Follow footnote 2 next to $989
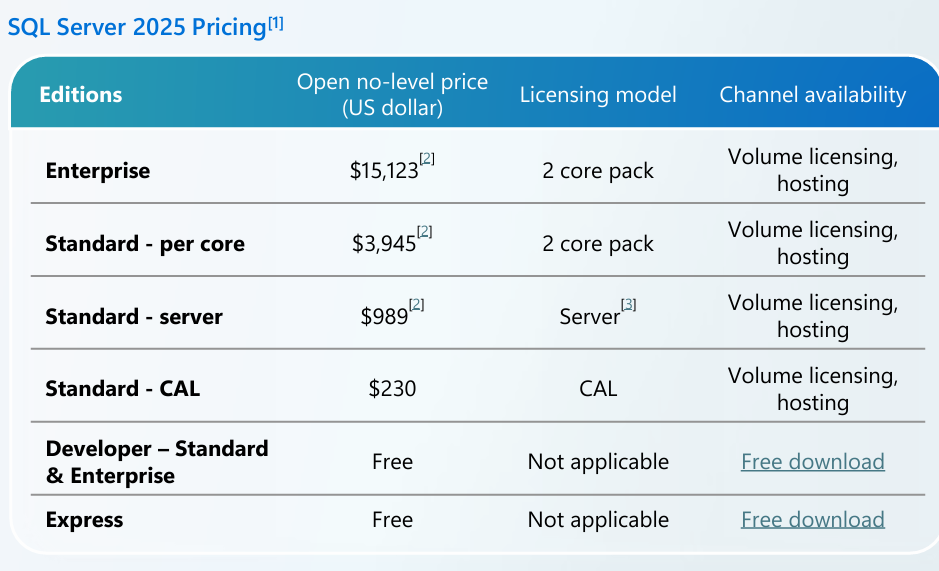Screen dimensions: 939x571 click(x=417, y=305)
